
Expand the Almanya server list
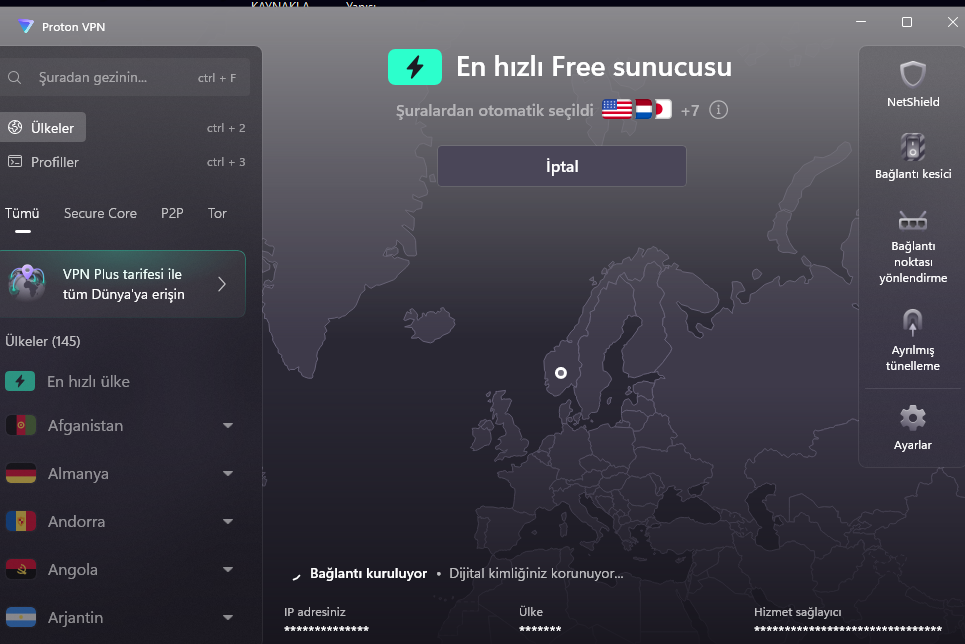[228, 473]
